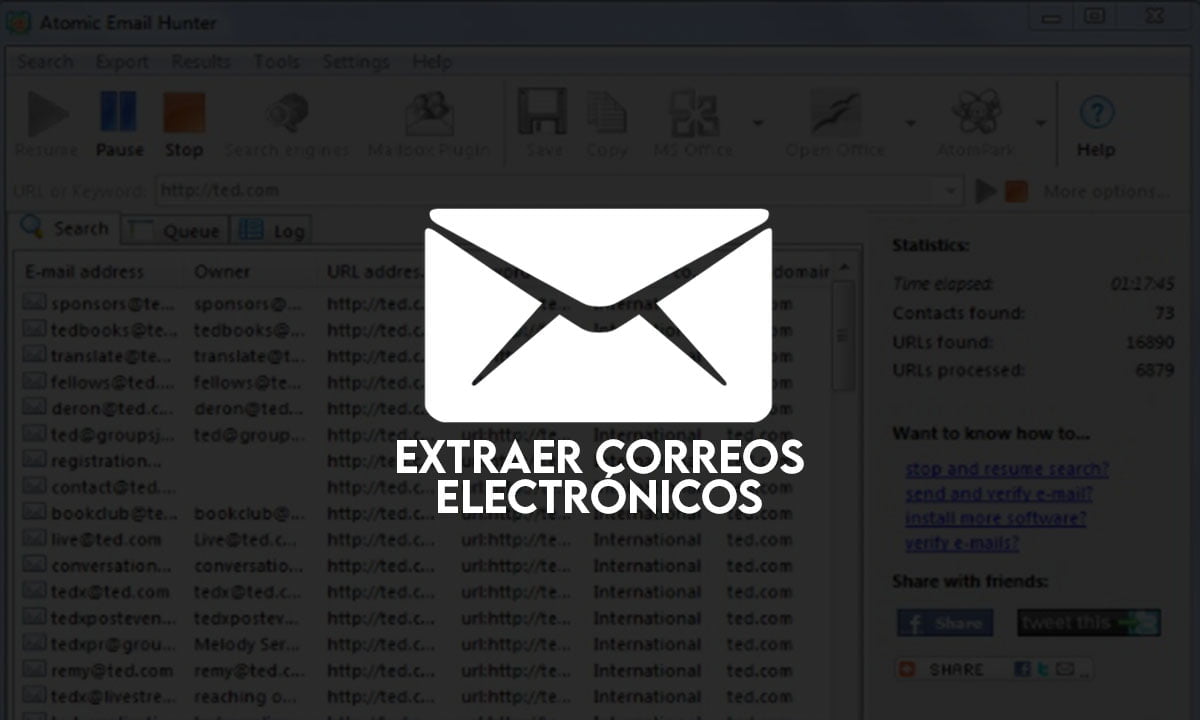Viewport: 1200px width, 720px height.
Task: Expand the Open Office dropdown arrow
Action: click(910, 123)
